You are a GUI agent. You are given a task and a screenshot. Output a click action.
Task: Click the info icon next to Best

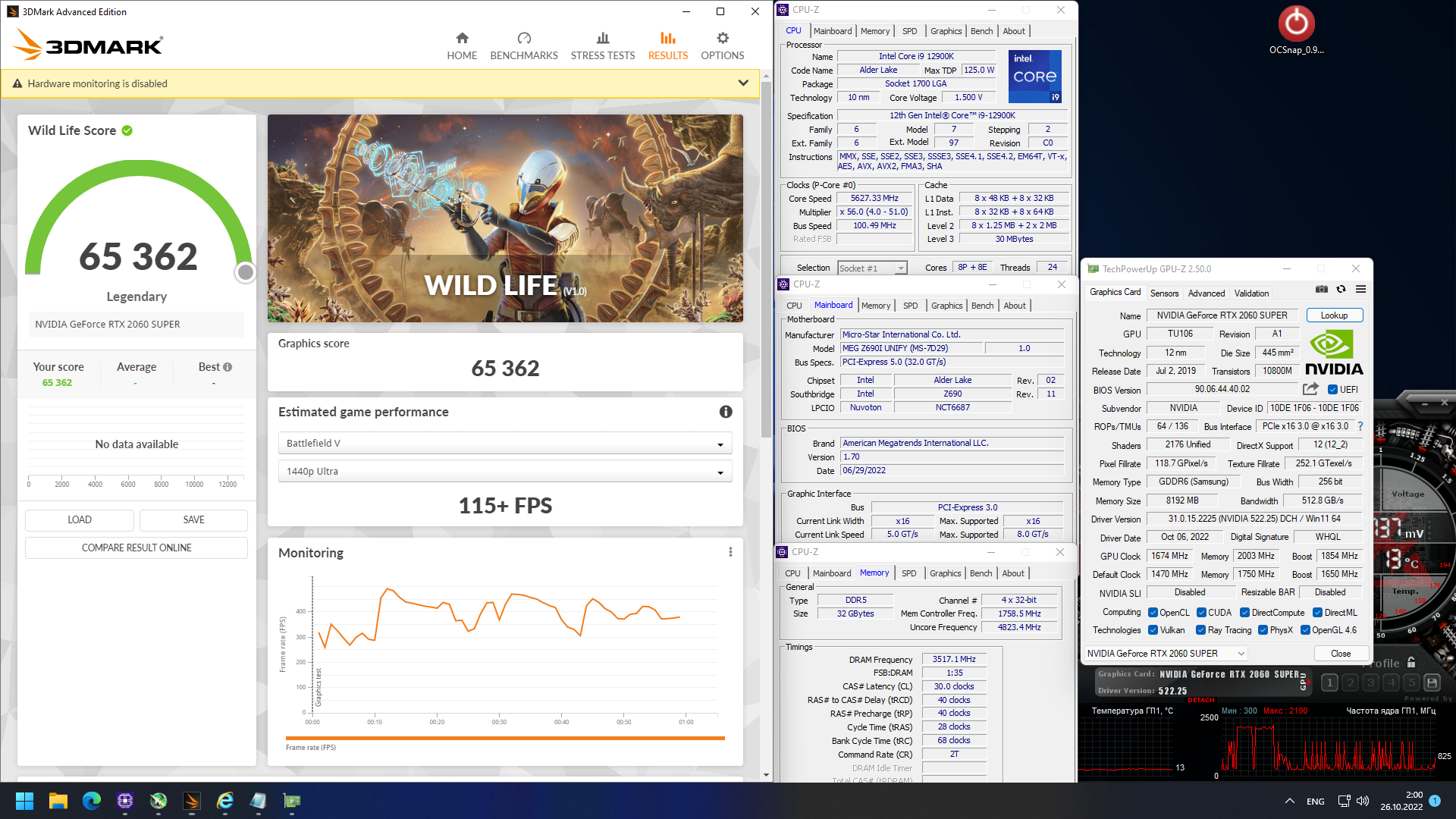[x=227, y=367]
